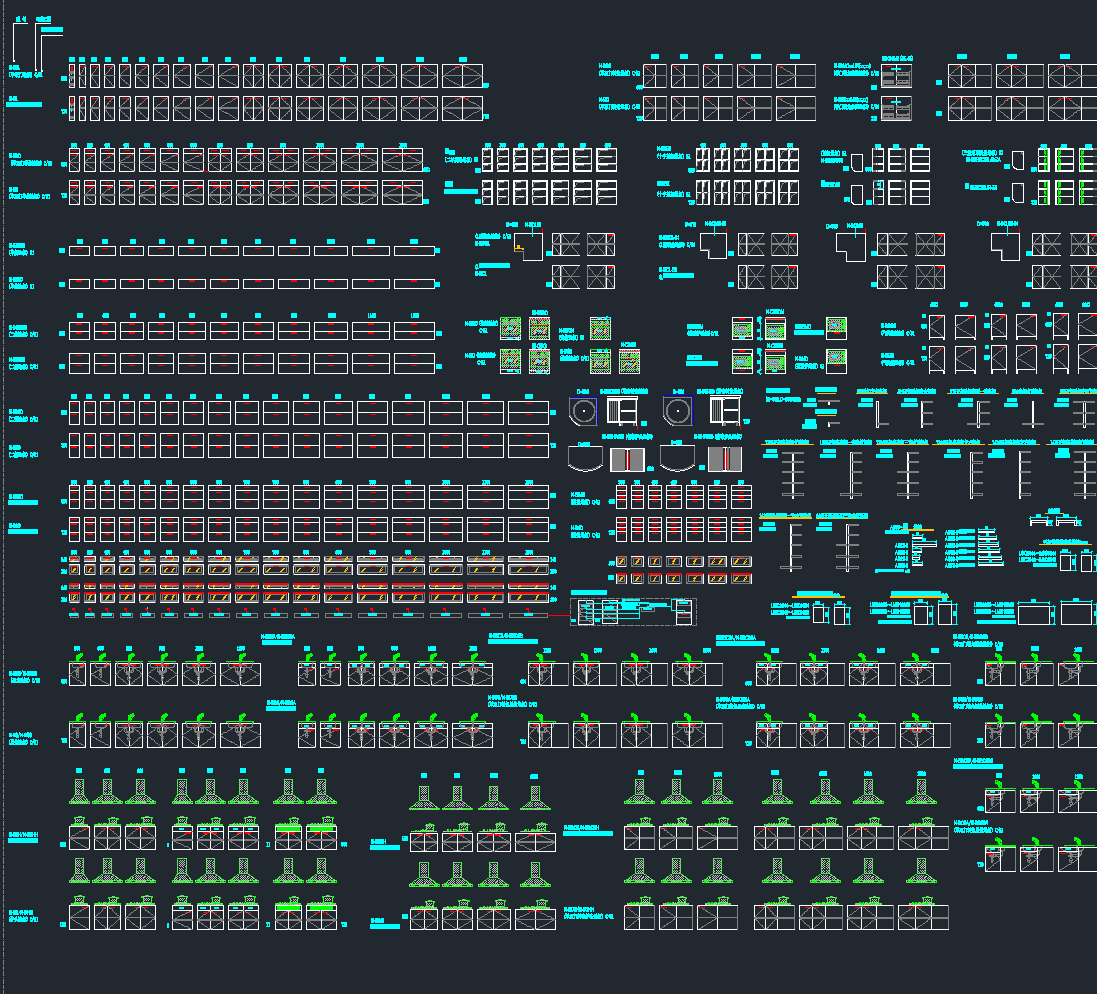Click the first long flat drawer in third block
The image size is (1097, 994).
(80, 251)
